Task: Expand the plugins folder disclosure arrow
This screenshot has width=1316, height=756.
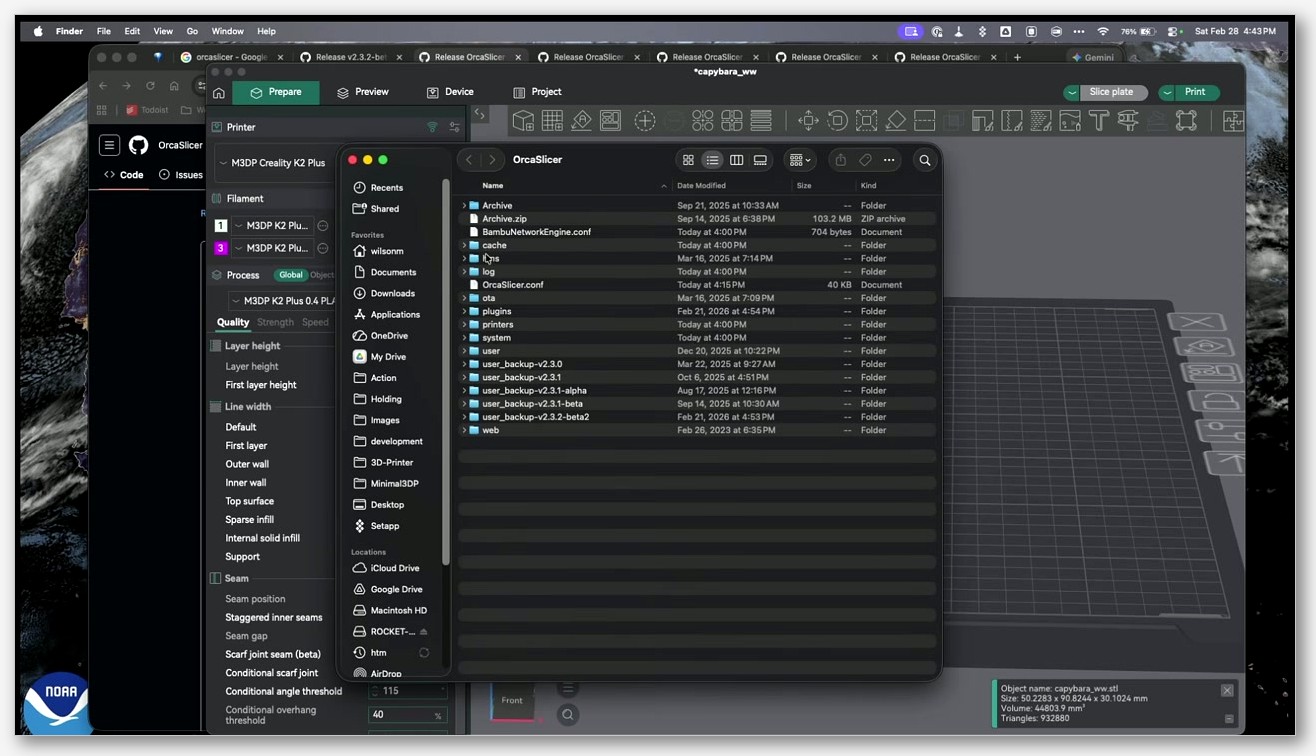Action: [x=464, y=311]
